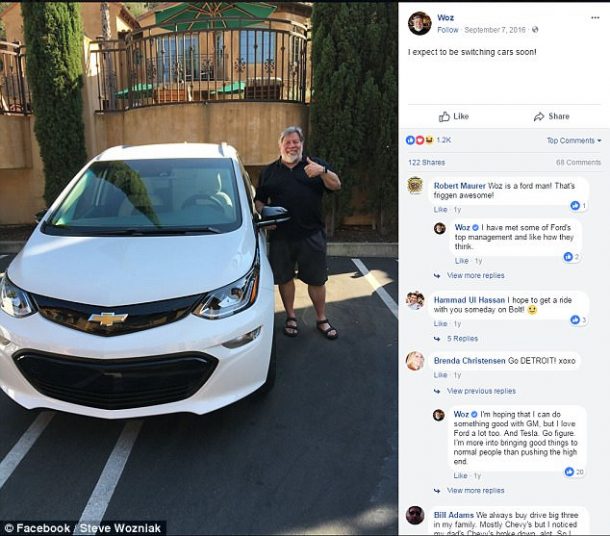Expand View more replies under Ford comment

[x=475, y=275]
